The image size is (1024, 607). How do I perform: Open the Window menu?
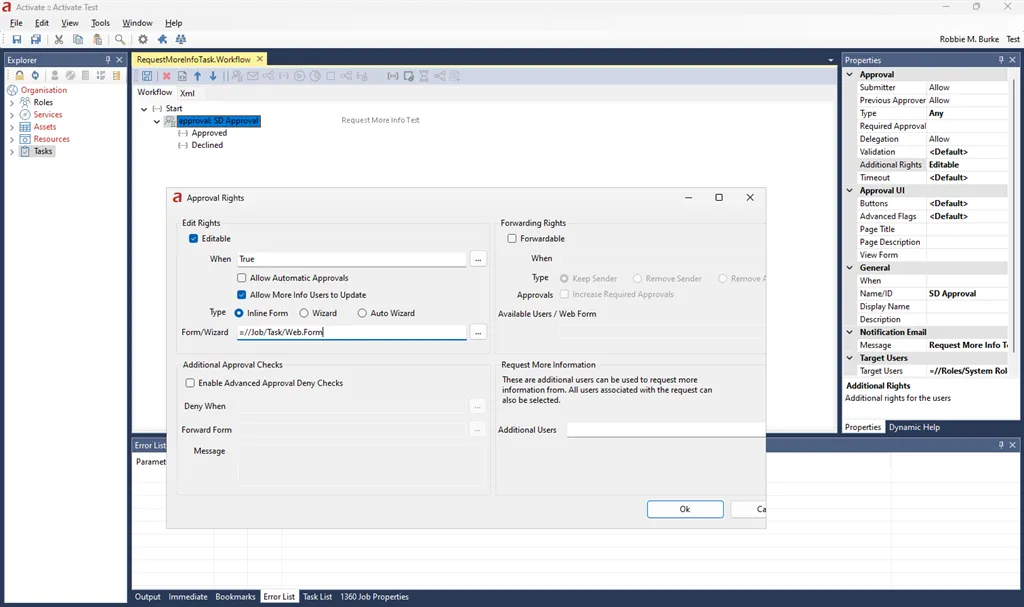pos(137,23)
